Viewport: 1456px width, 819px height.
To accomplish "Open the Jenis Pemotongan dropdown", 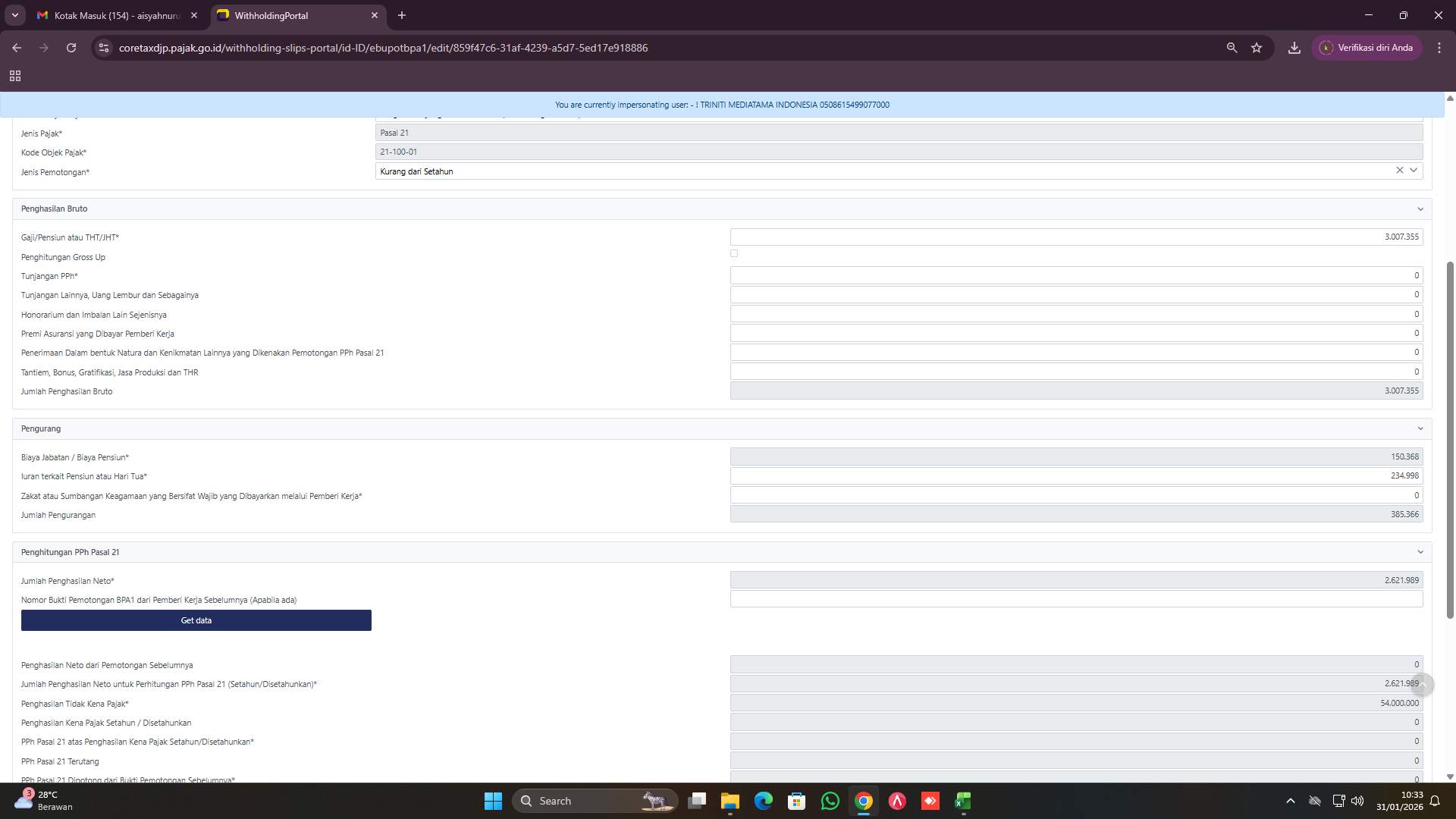I will pyautogui.click(x=1414, y=171).
